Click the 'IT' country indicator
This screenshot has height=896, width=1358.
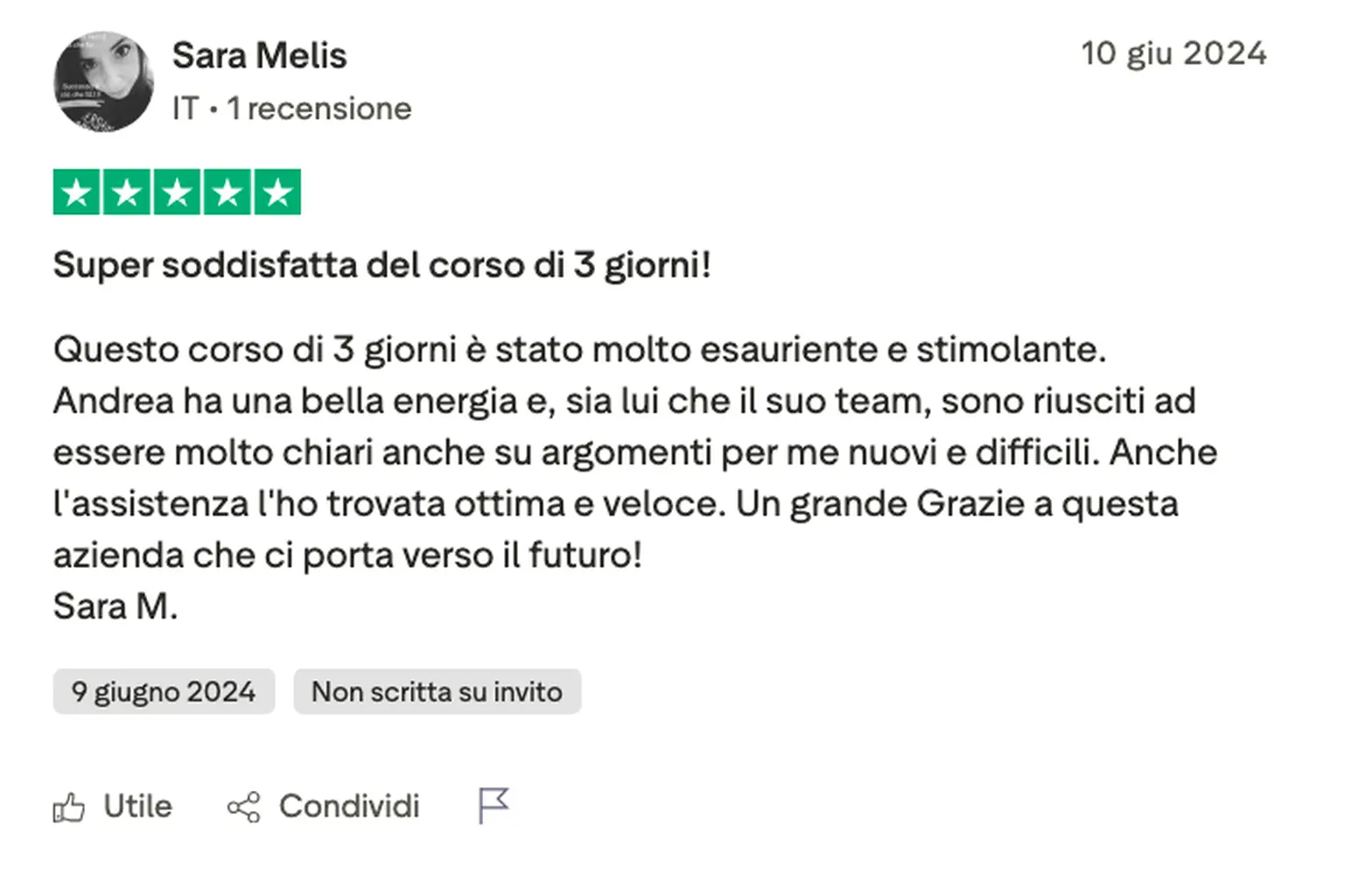[185, 109]
